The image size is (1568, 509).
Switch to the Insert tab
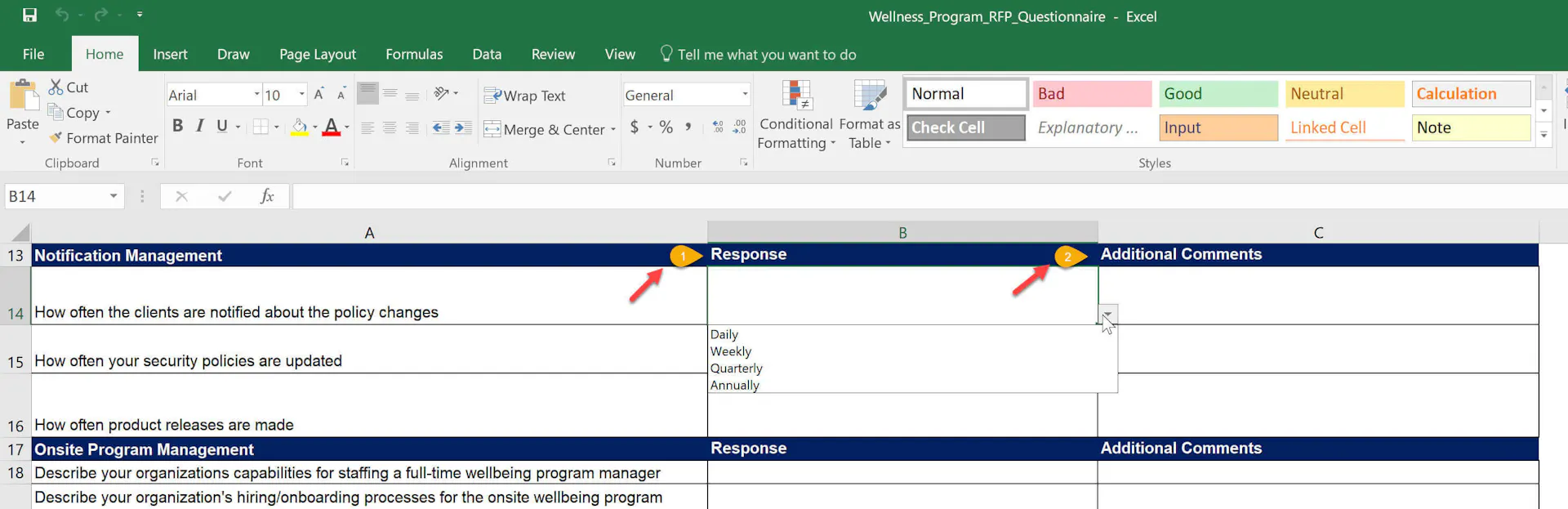coord(170,54)
